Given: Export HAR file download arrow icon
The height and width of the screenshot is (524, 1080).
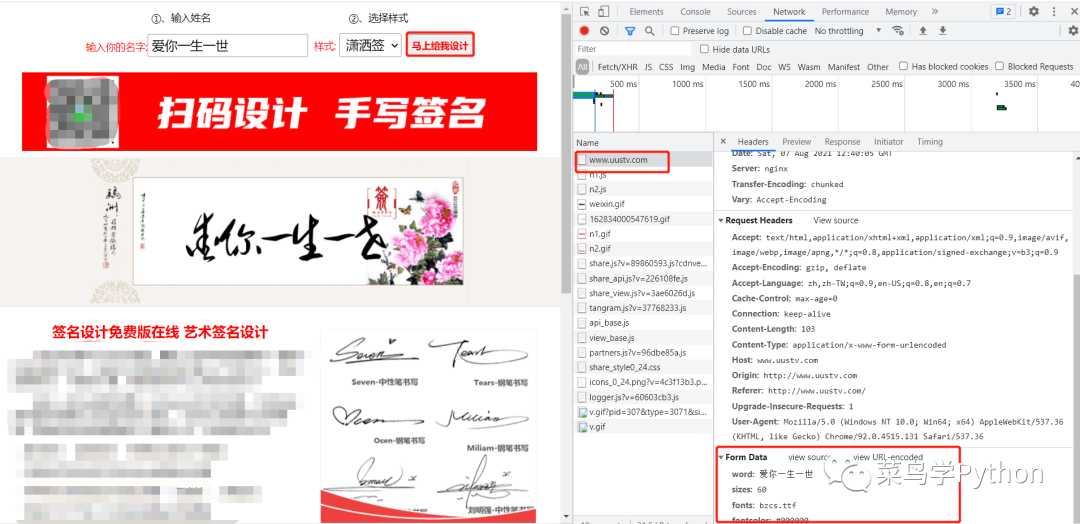Looking at the screenshot, I should click(x=943, y=31).
